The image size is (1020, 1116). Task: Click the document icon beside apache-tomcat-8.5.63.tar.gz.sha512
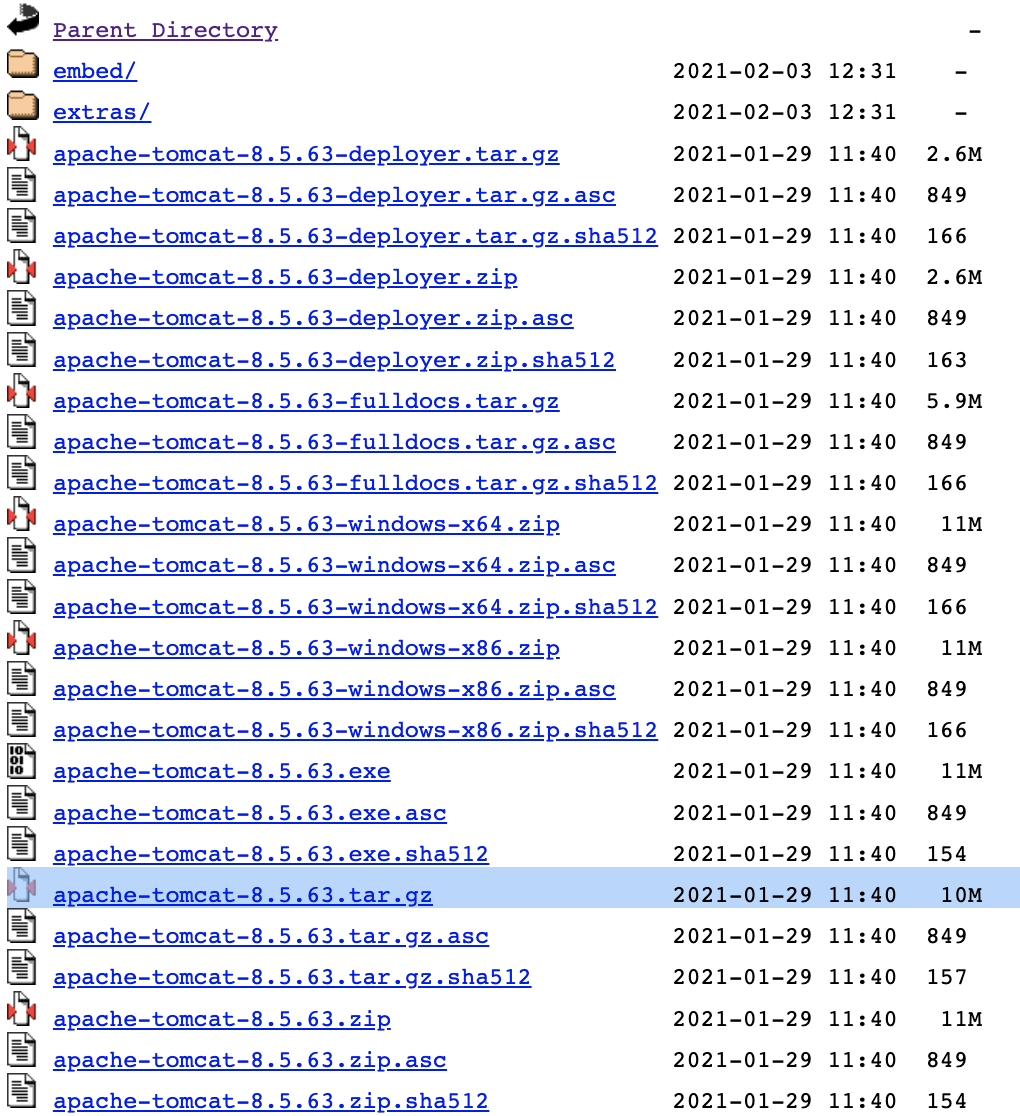click(x=21, y=968)
